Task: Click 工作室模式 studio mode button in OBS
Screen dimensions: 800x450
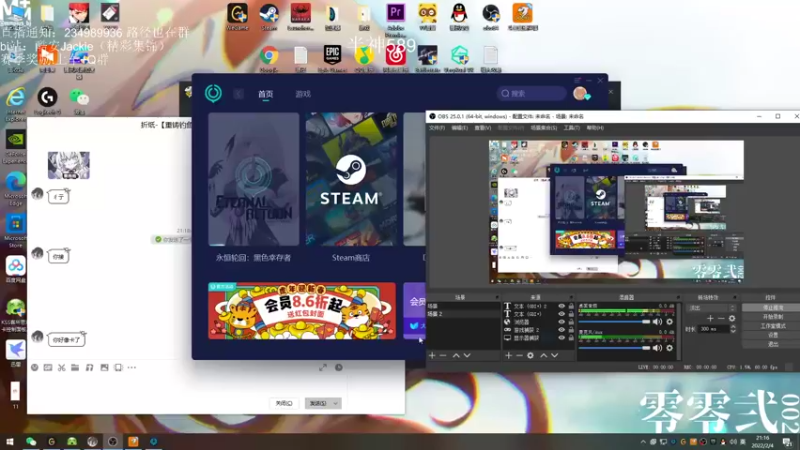Action: click(772, 326)
